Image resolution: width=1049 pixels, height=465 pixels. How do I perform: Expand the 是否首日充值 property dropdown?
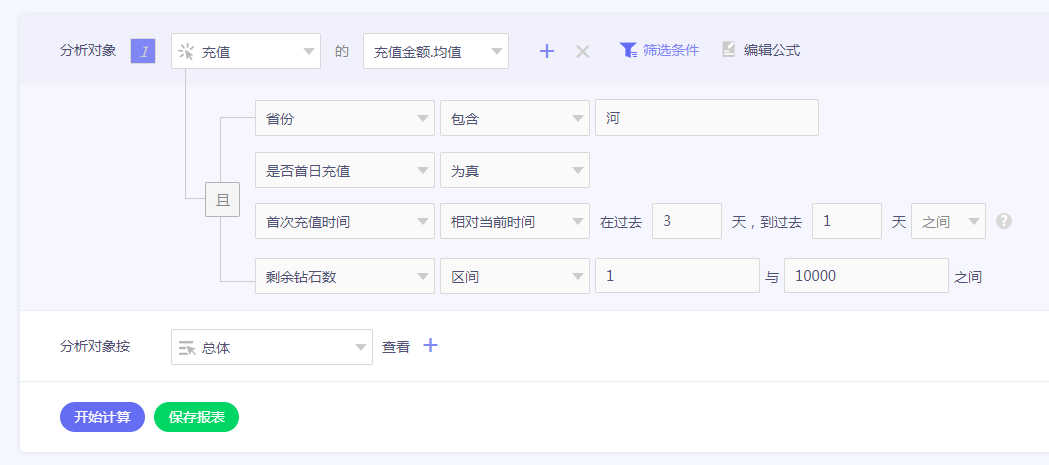[x=344, y=170]
